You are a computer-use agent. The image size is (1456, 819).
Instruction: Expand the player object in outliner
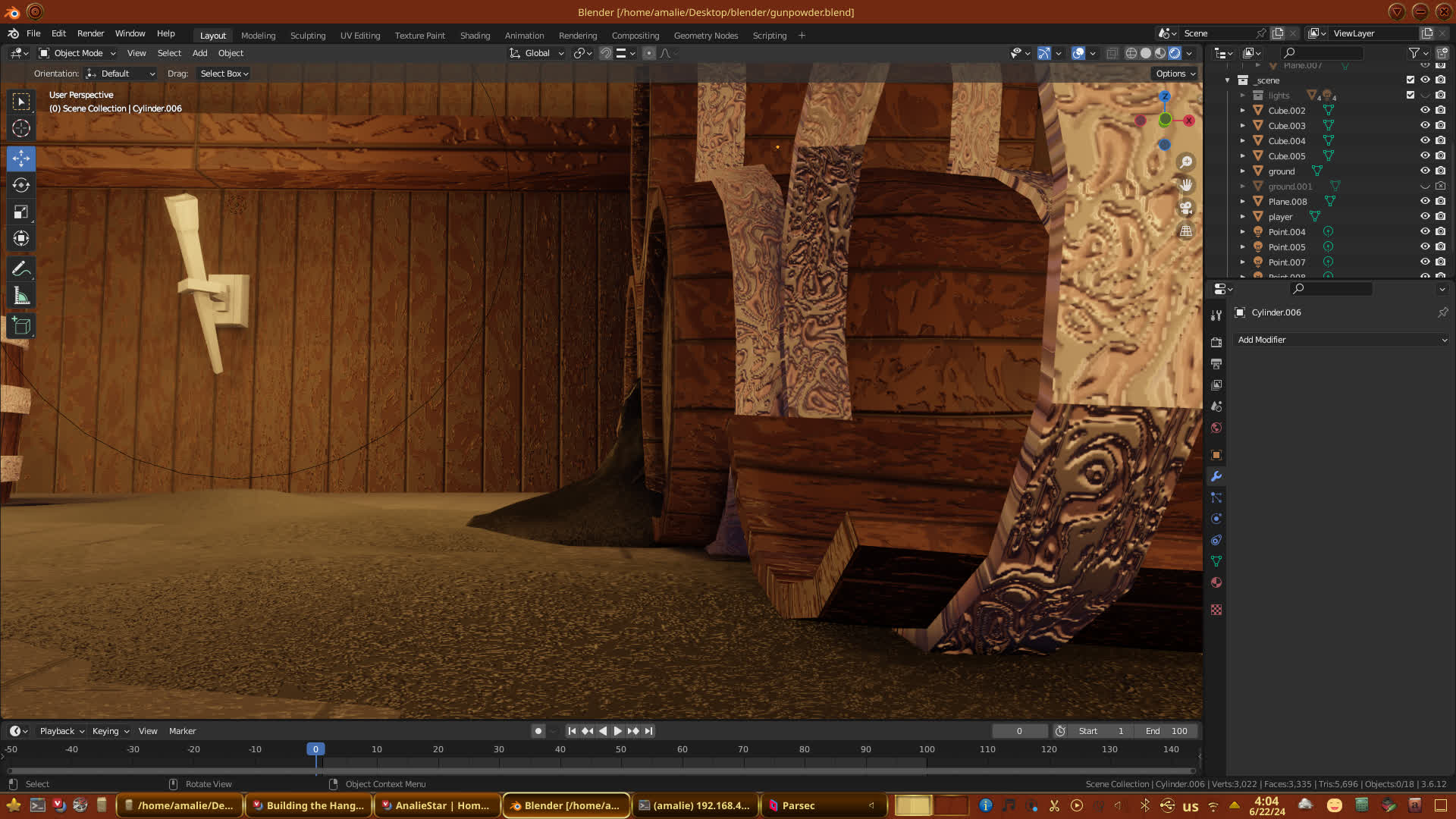coord(1242,217)
